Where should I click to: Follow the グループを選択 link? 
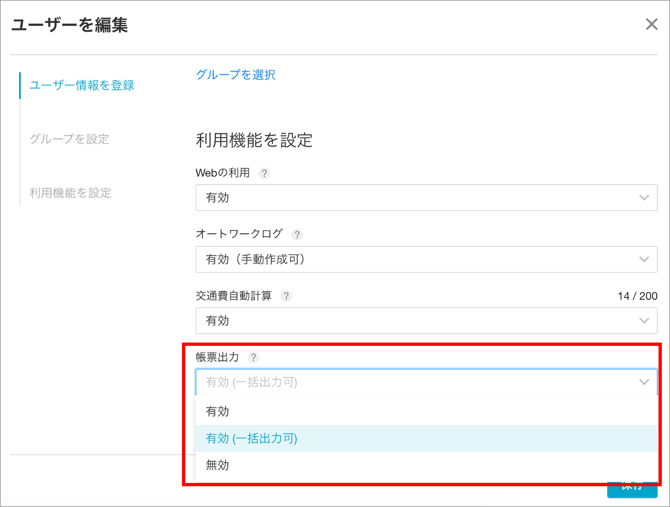(235, 74)
